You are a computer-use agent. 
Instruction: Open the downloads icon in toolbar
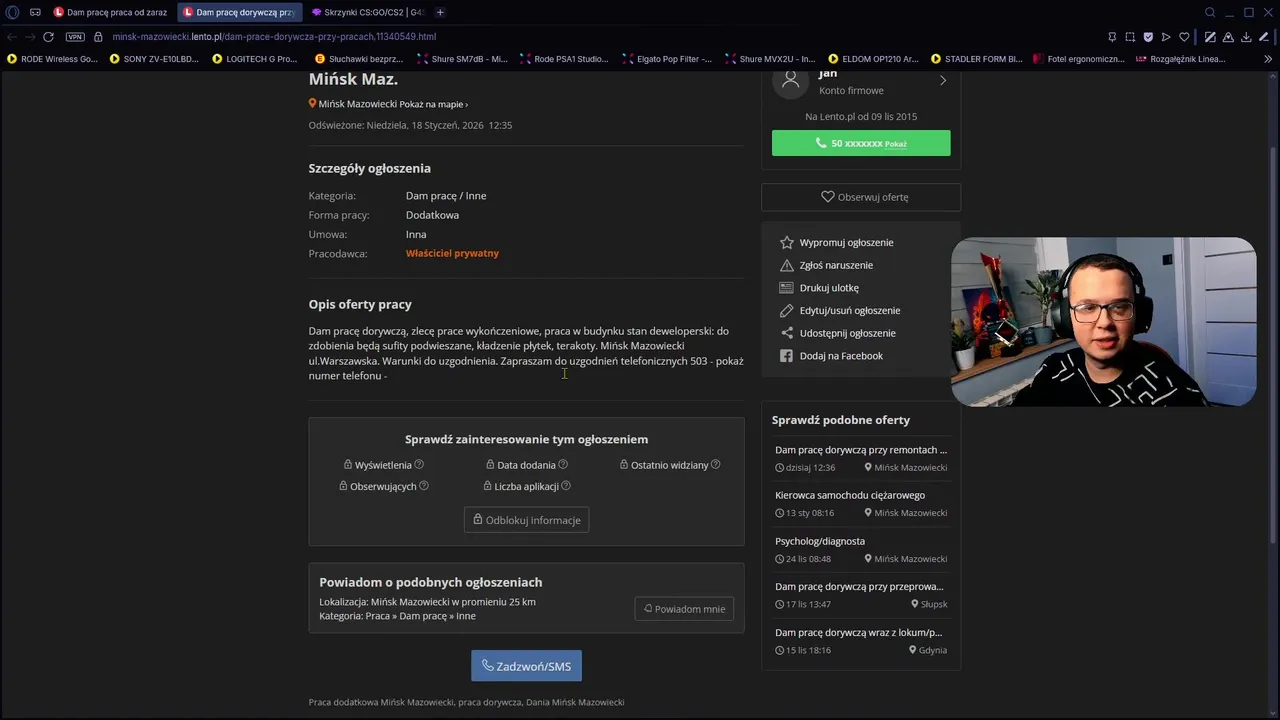(x=1246, y=37)
